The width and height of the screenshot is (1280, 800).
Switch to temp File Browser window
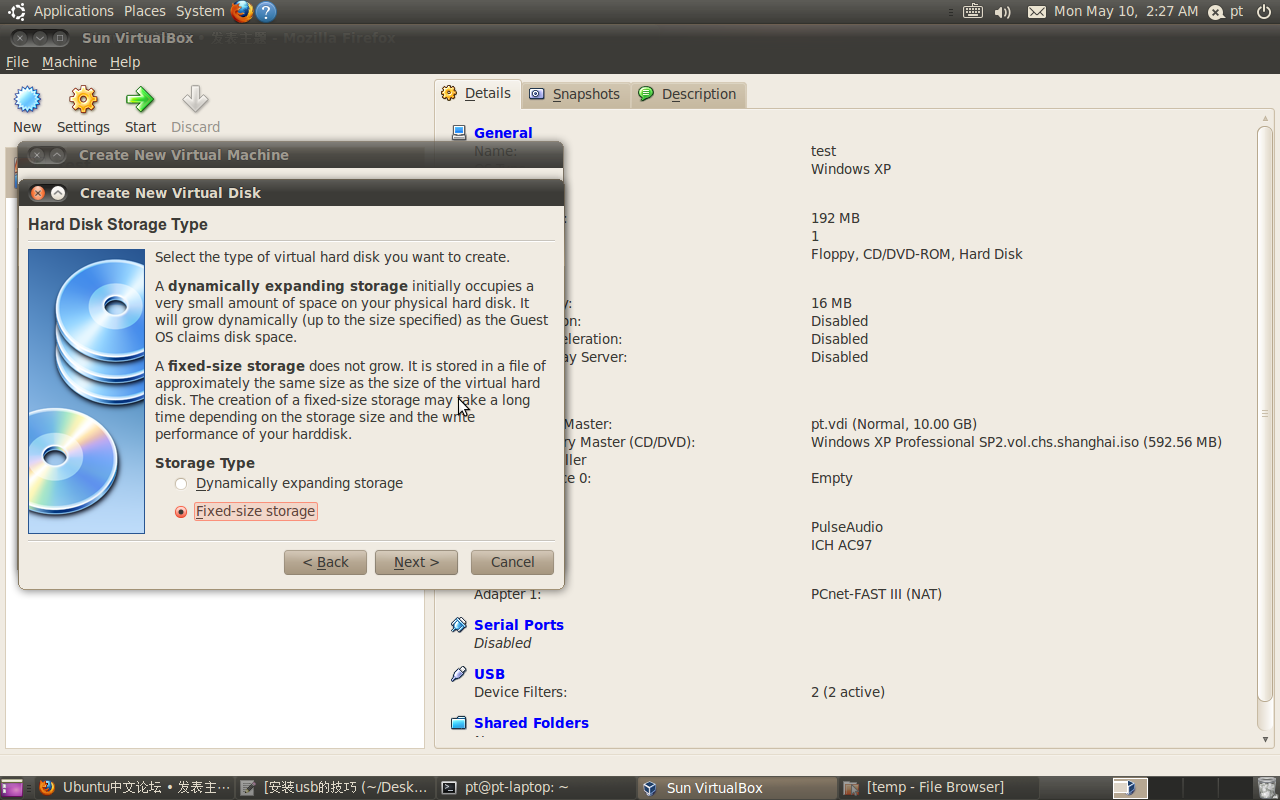[x=936, y=788]
